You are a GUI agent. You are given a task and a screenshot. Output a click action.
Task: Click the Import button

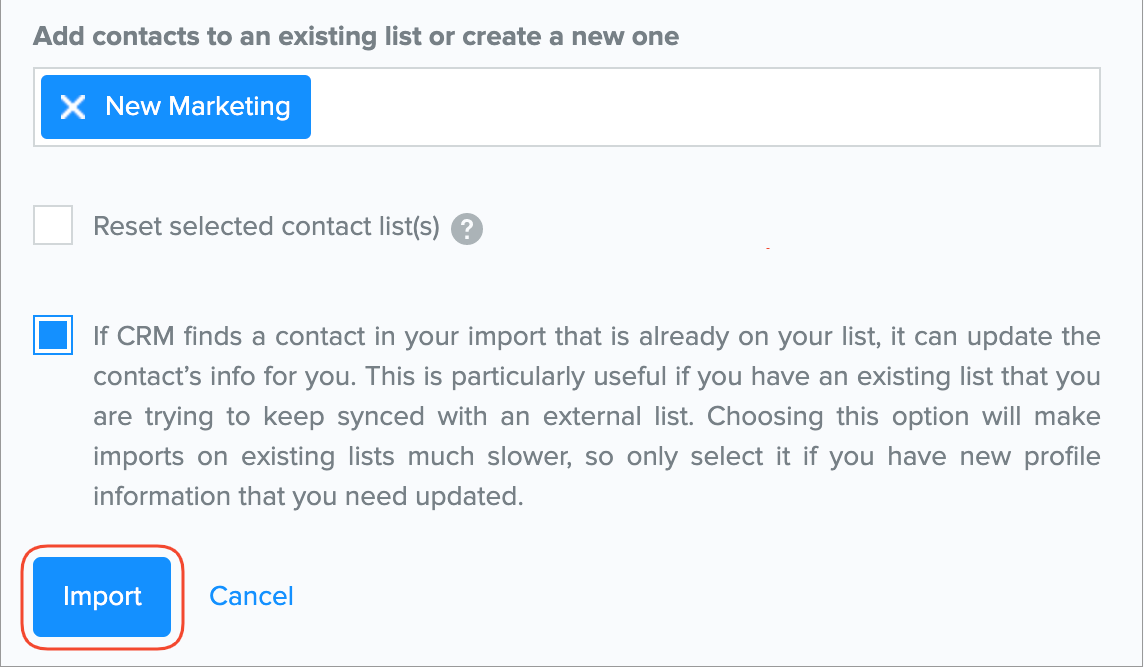pyautogui.click(x=102, y=597)
